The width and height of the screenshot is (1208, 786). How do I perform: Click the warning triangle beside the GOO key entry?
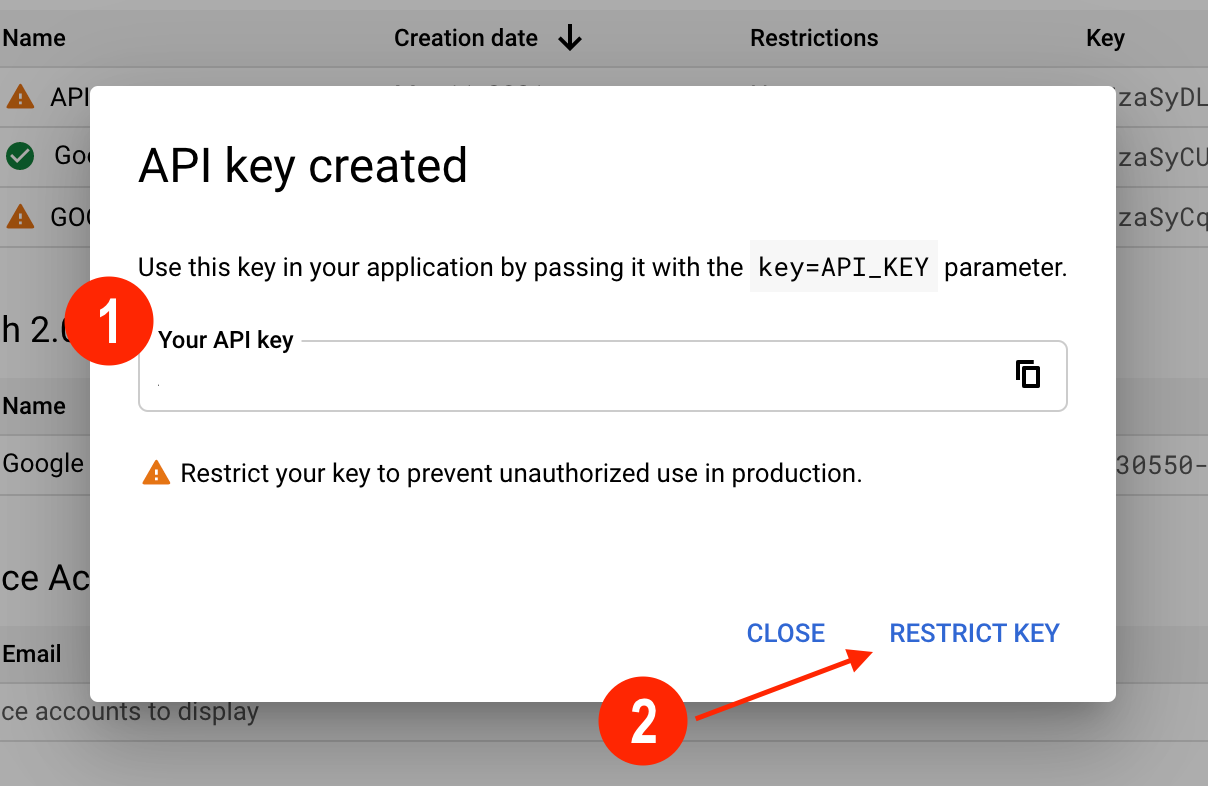click(x=18, y=216)
